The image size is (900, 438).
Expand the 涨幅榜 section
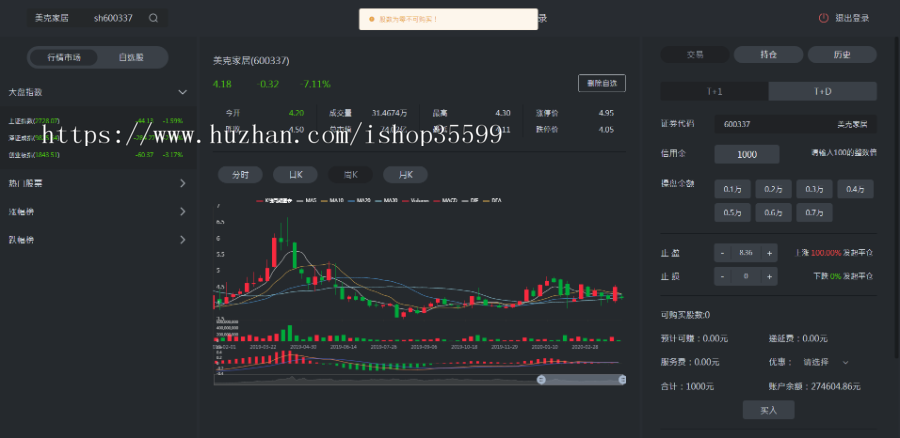98,211
